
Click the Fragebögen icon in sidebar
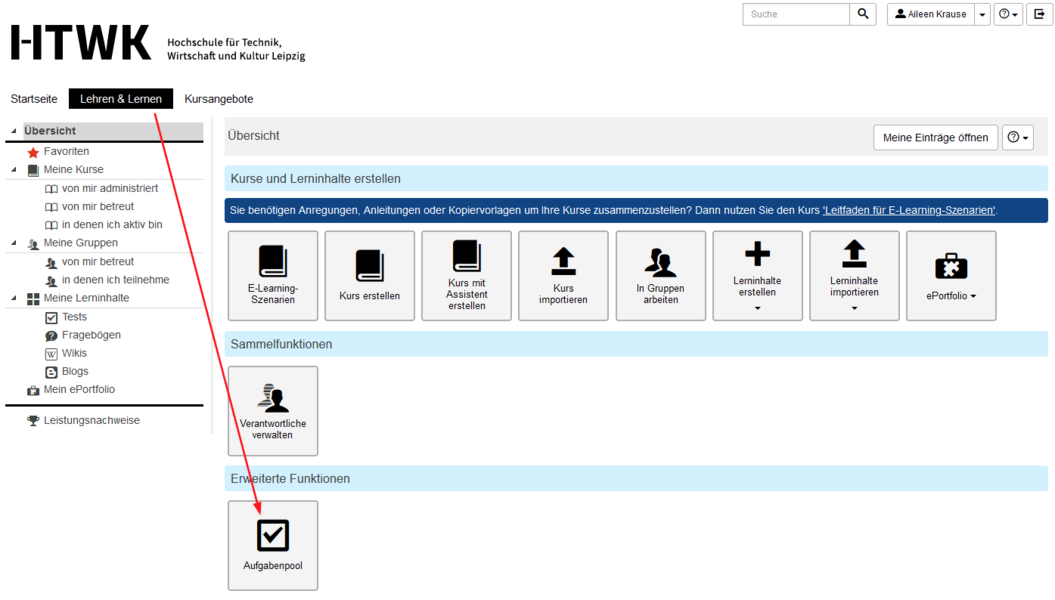point(51,336)
